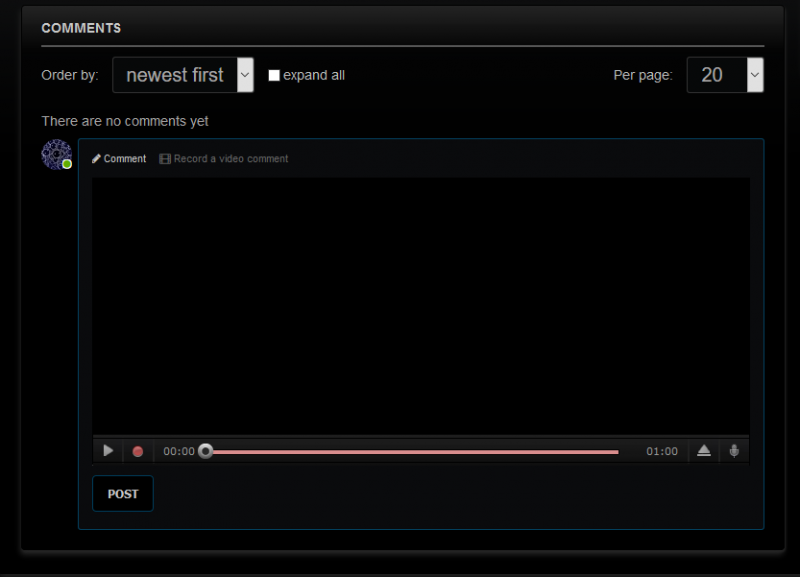Start recording with the red record button
This screenshot has width=800, height=577.
138,451
